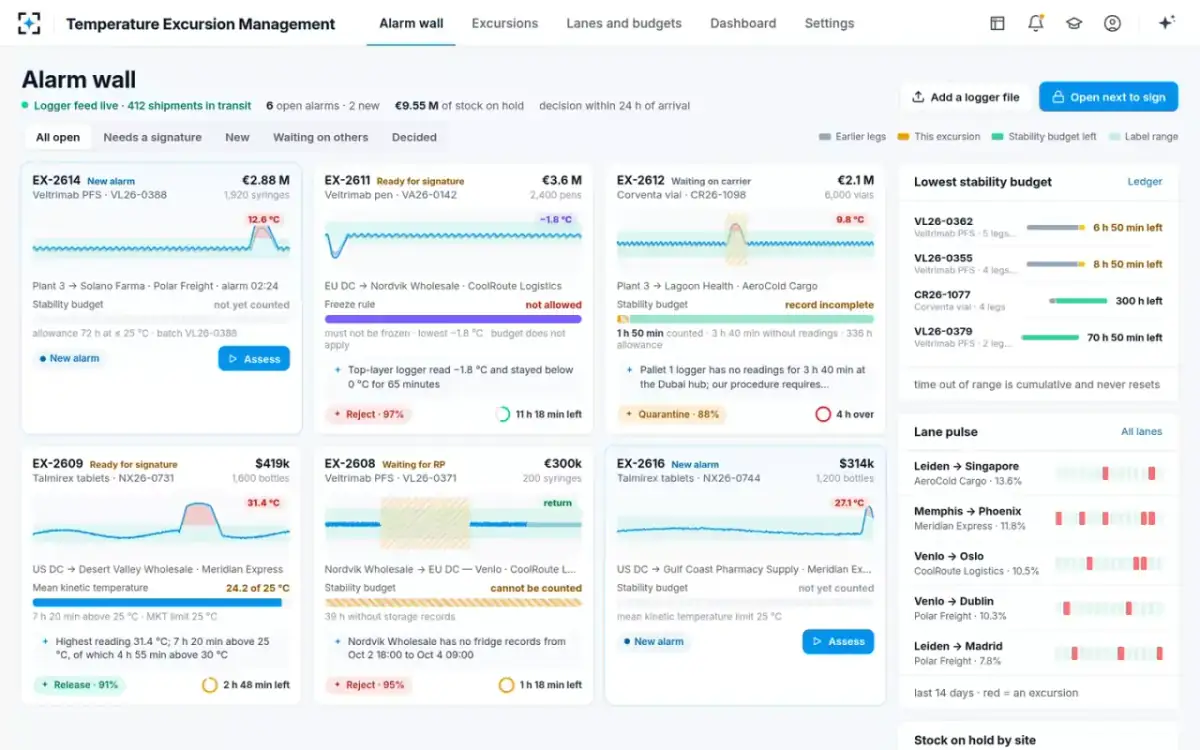This screenshot has height=750, width=1200.
Task: Select the All open filter
Action: [x=58, y=137]
